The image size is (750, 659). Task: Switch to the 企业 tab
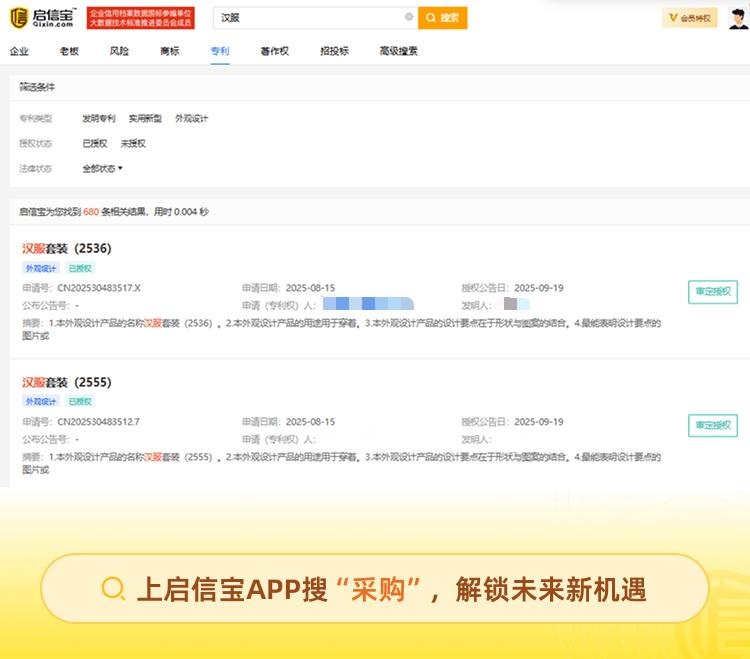click(x=19, y=51)
